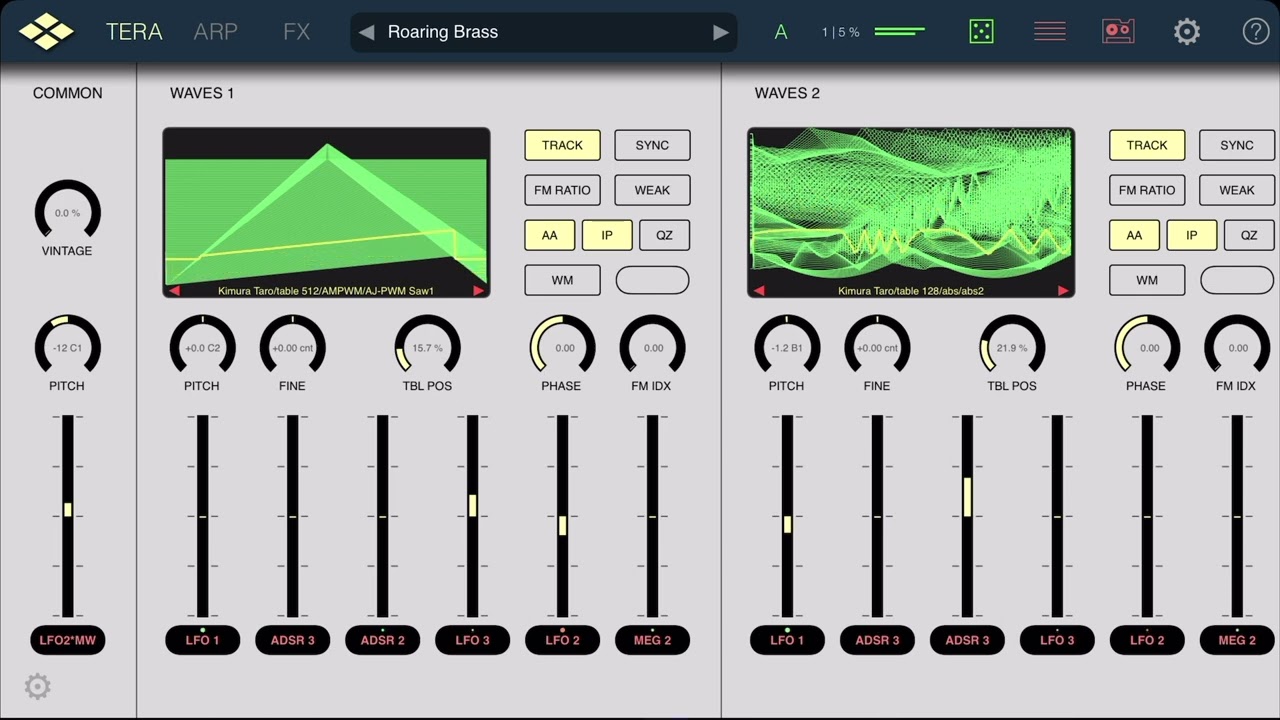Go to next wavetable in Waves 2
Image resolution: width=1280 pixels, height=720 pixels.
pos(1063,291)
